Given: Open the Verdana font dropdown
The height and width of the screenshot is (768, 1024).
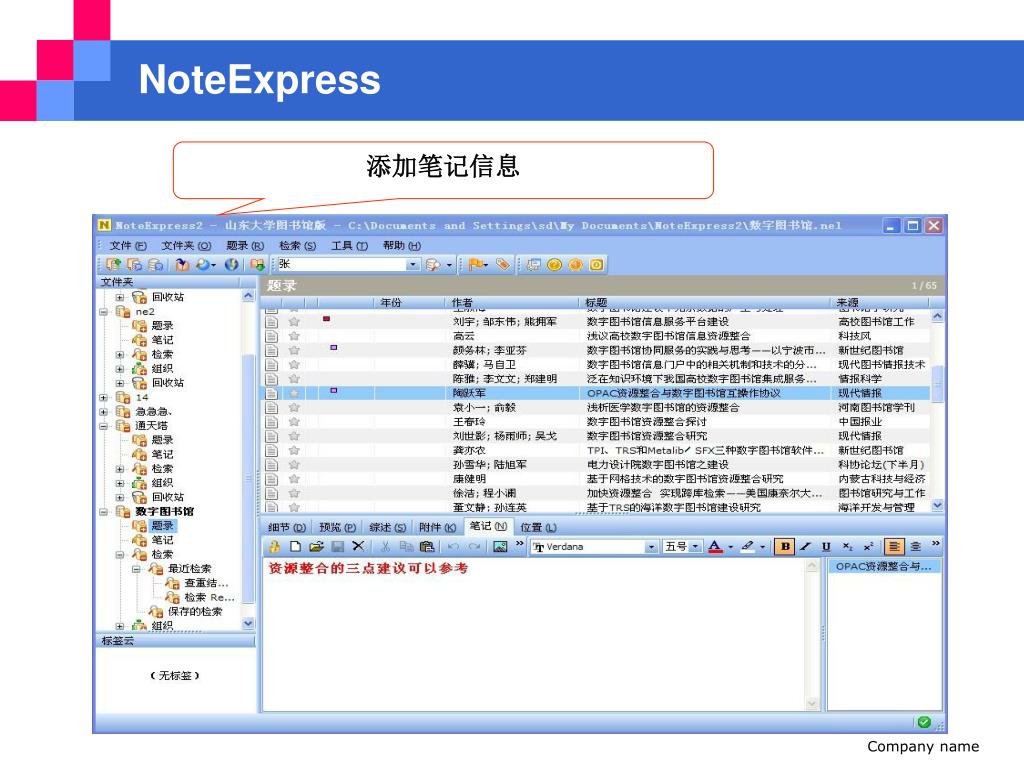Looking at the screenshot, I should [x=651, y=547].
